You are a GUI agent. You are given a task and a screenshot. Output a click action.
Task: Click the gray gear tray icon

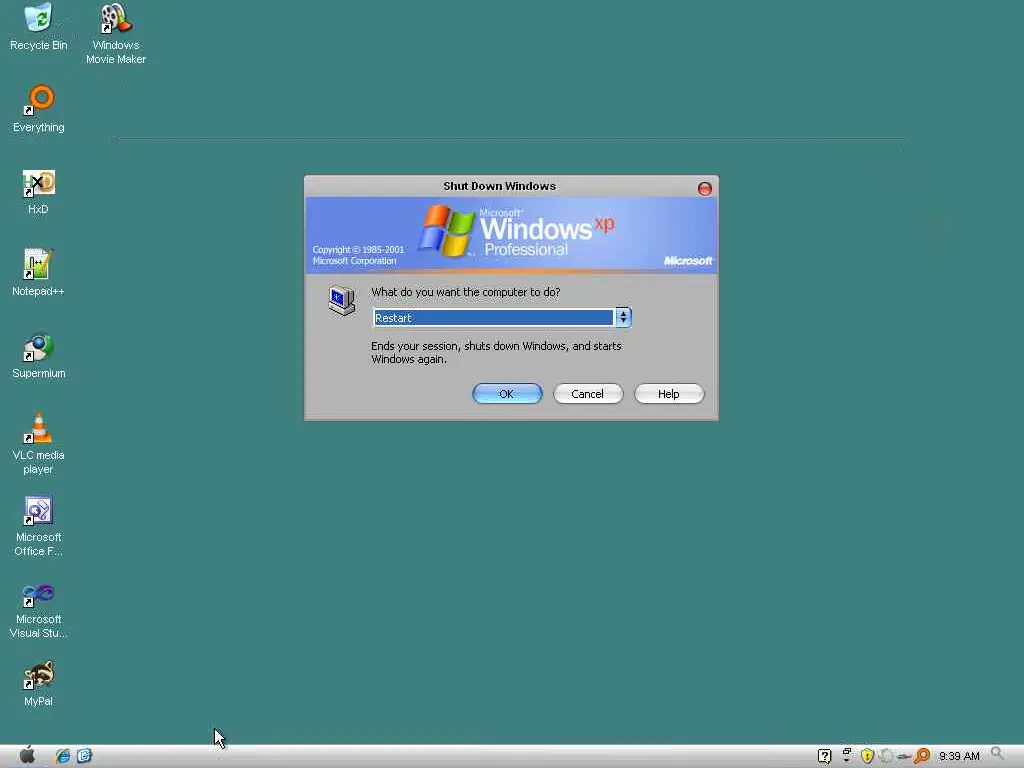click(886, 756)
